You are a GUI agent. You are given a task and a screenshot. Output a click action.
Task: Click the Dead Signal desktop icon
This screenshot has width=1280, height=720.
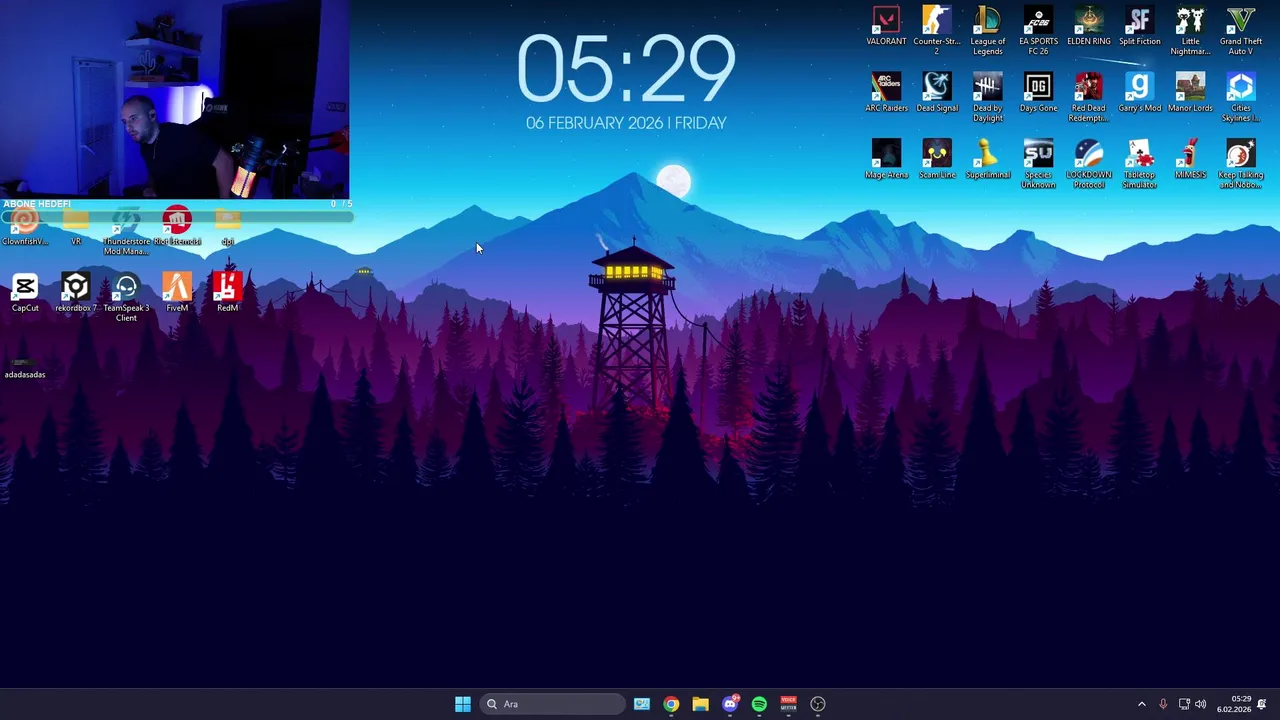[937, 93]
